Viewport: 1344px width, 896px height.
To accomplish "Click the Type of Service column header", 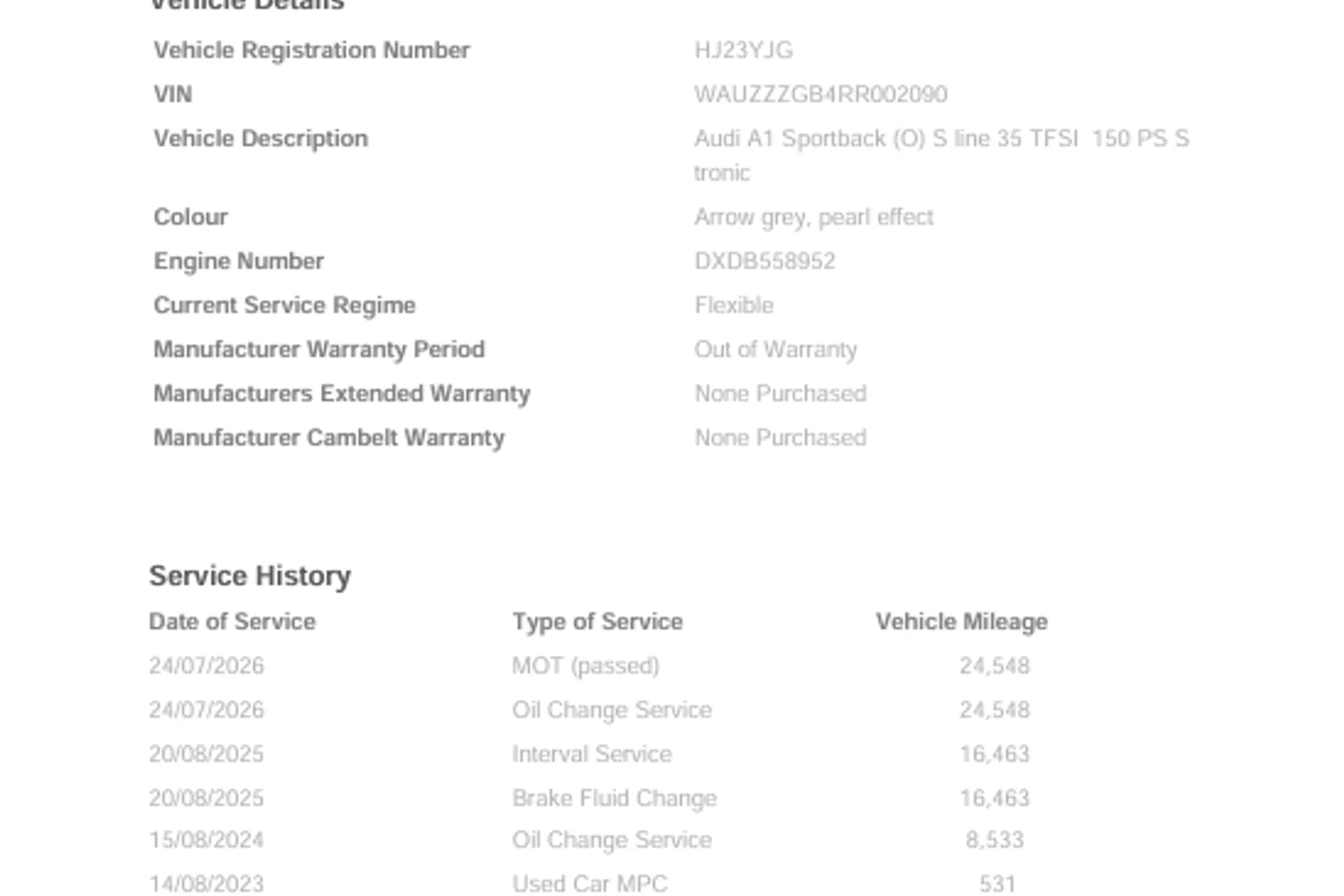I will tap(597, 622).
